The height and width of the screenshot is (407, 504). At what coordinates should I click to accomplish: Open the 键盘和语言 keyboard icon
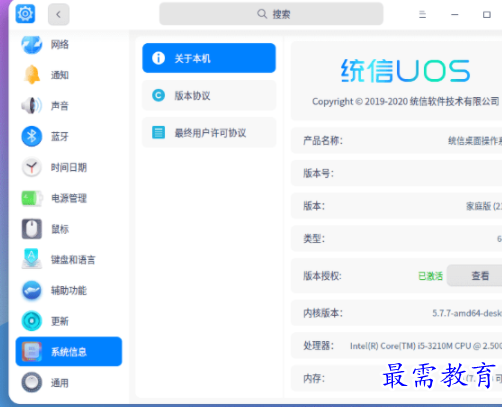32,259
